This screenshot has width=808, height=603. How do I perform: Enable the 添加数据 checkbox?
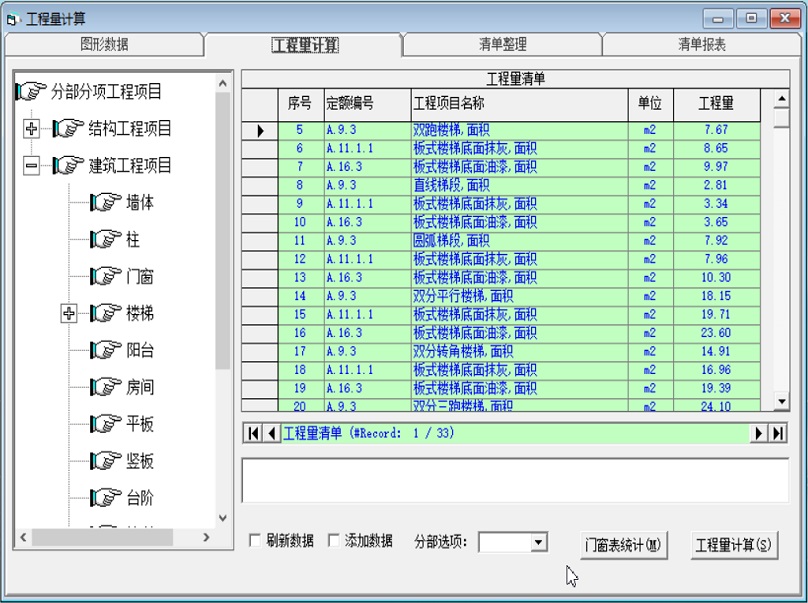pyautogui.click(x=334, y=540)
